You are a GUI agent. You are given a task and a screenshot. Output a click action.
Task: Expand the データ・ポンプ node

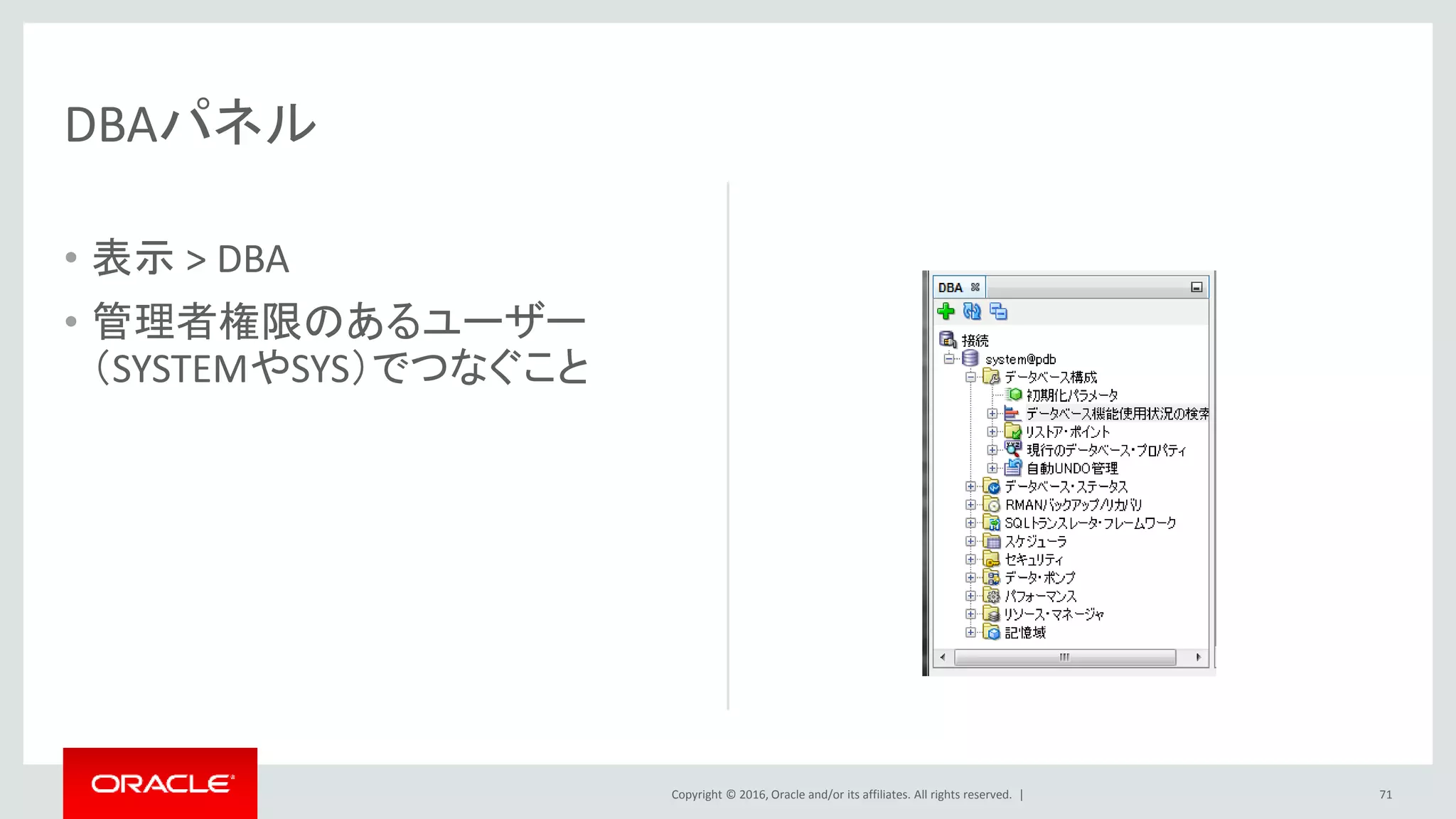(970, 577)
